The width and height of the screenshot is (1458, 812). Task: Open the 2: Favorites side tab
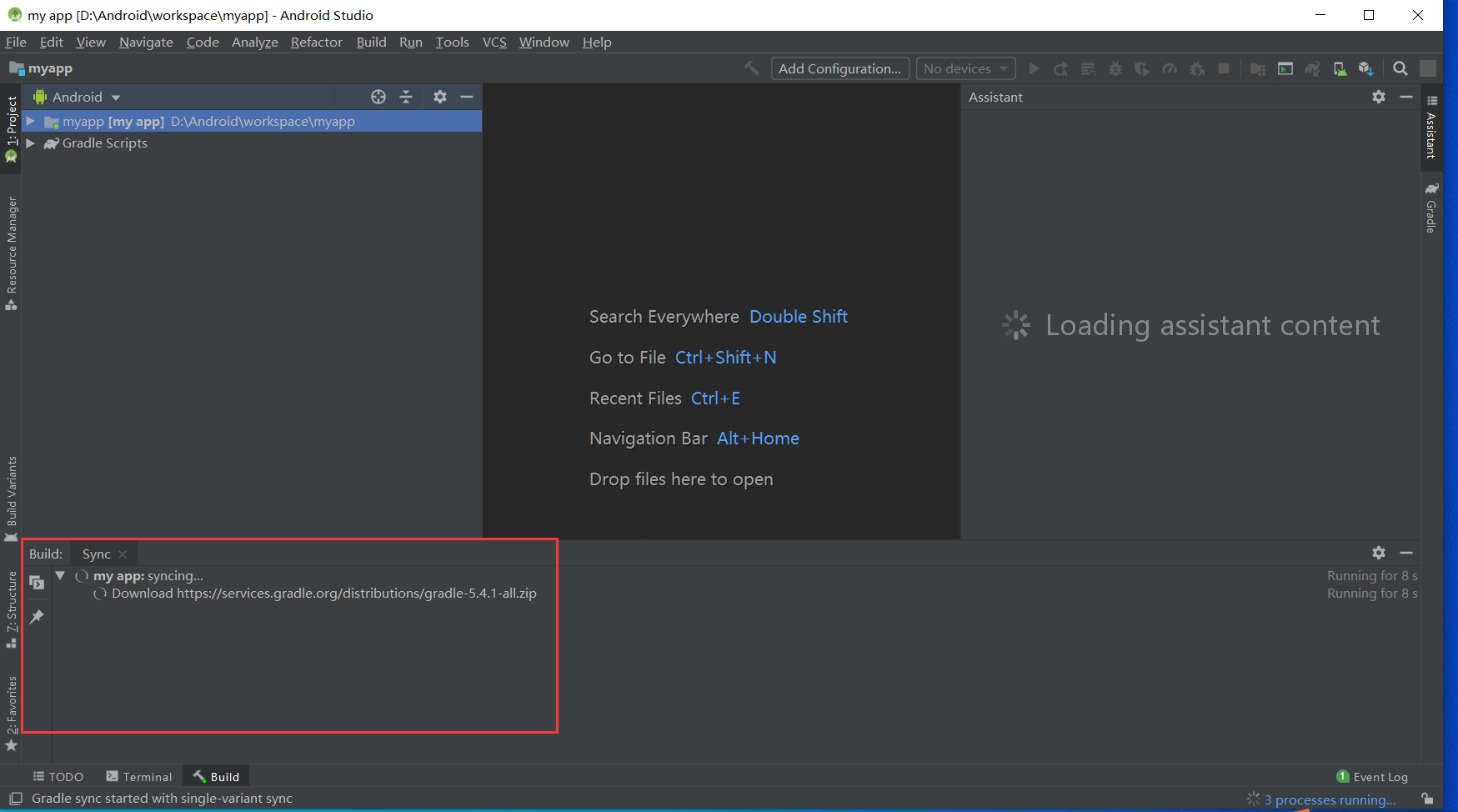click(11, 714)
